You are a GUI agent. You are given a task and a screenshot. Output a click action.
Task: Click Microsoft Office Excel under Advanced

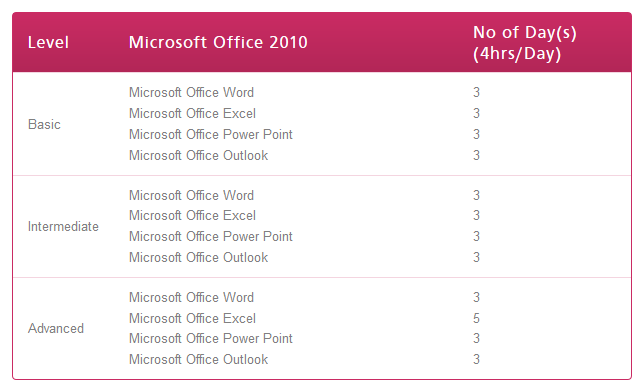pos(192,318)
